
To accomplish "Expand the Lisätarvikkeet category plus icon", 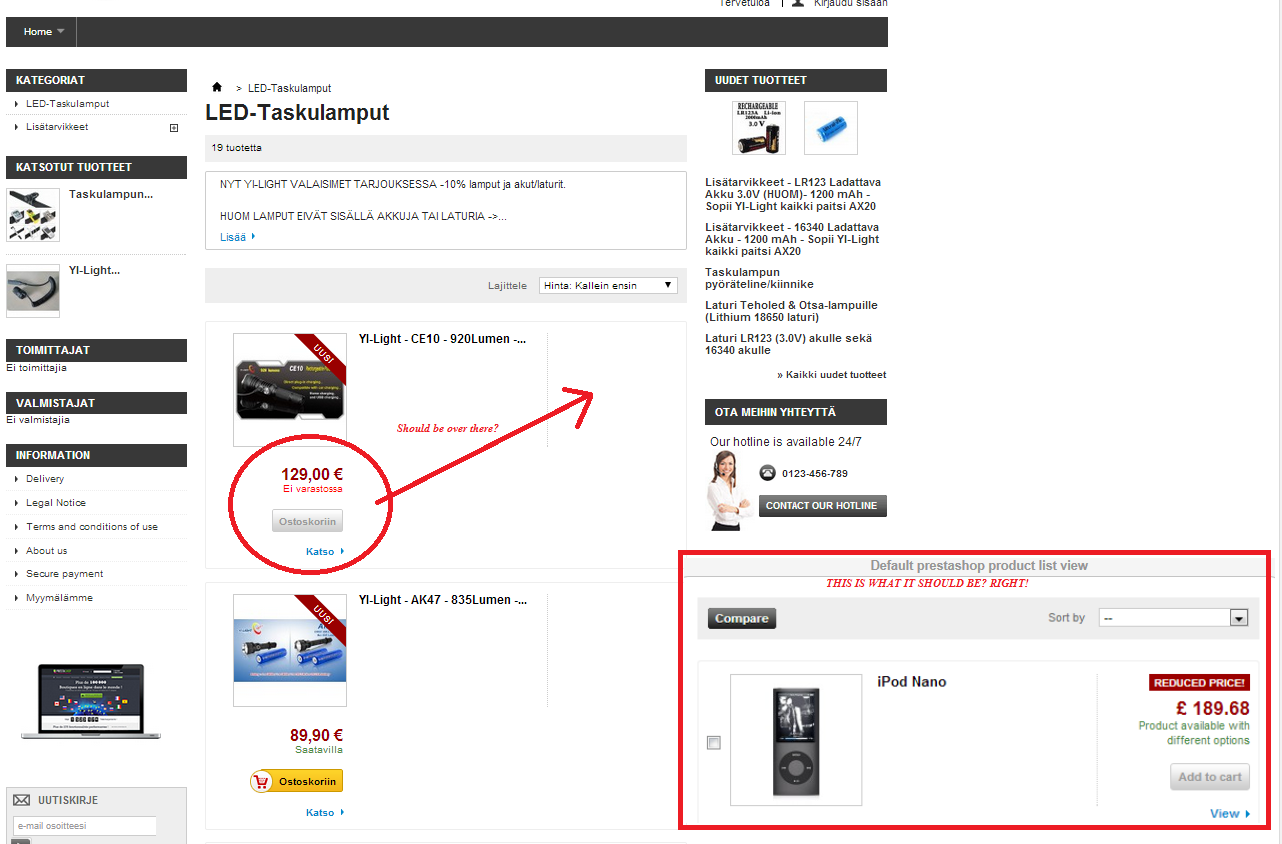I will coord(174,128).
